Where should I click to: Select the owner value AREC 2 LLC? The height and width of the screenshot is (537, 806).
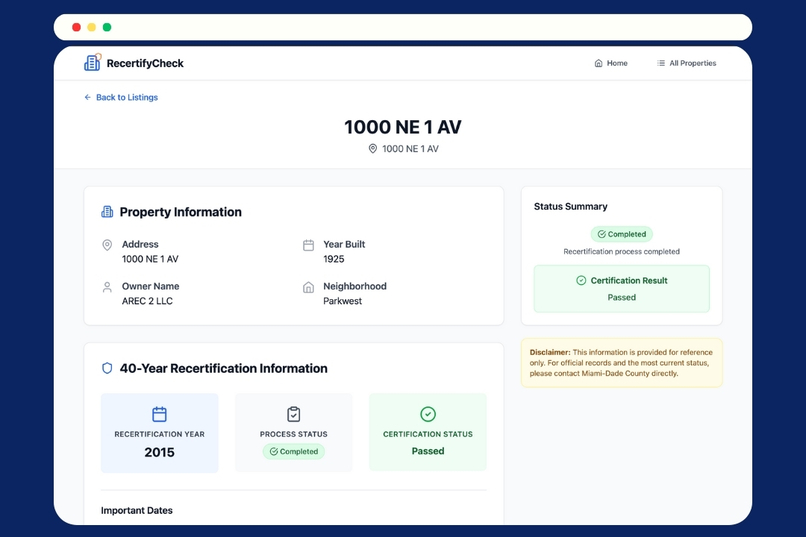[147, 301]
